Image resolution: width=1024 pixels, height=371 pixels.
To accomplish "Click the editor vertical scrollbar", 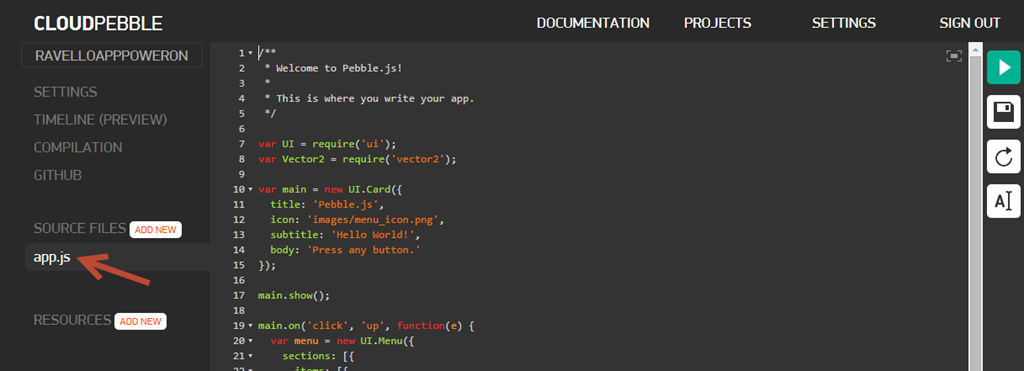I will pos(975,206).
